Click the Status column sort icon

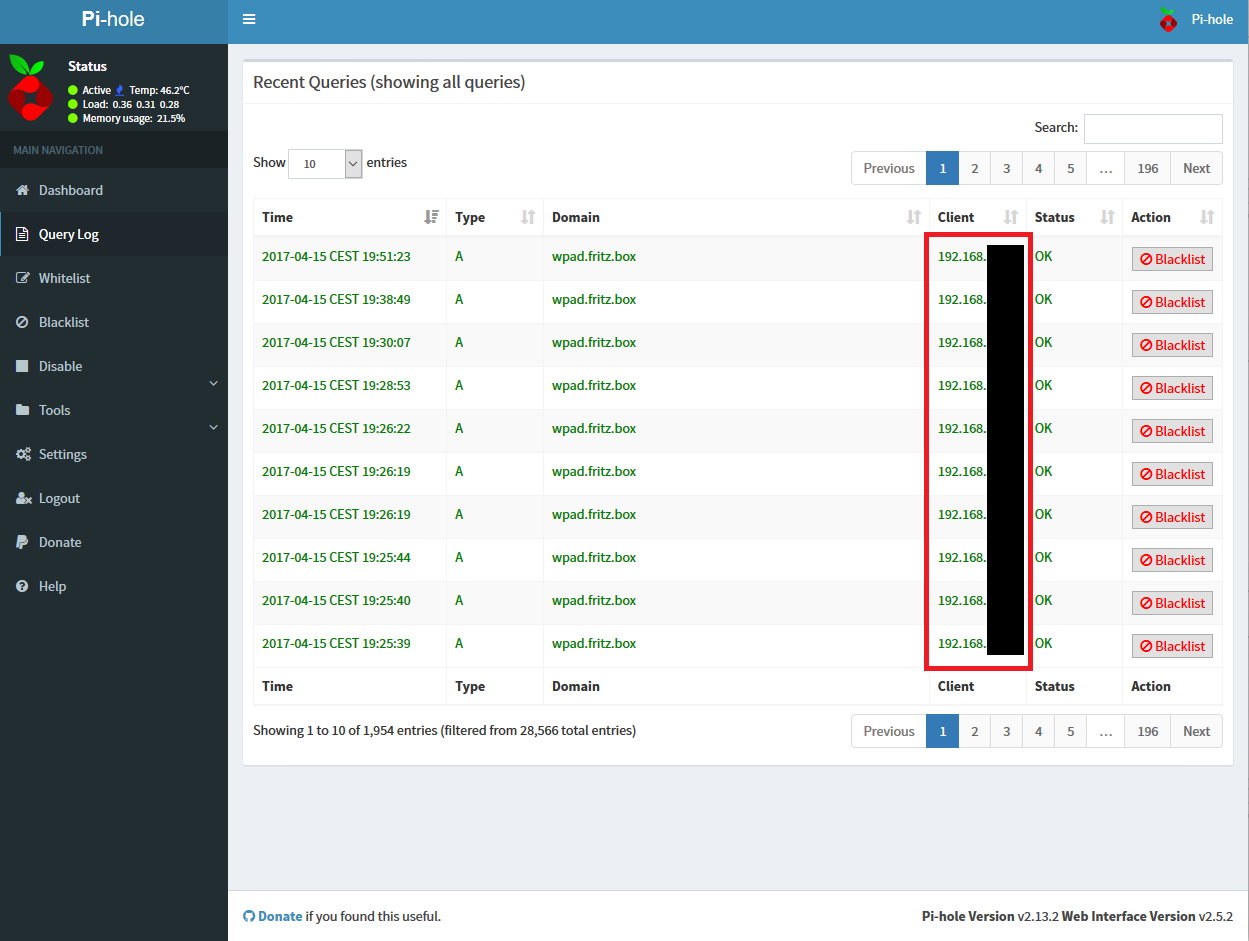1107,217
